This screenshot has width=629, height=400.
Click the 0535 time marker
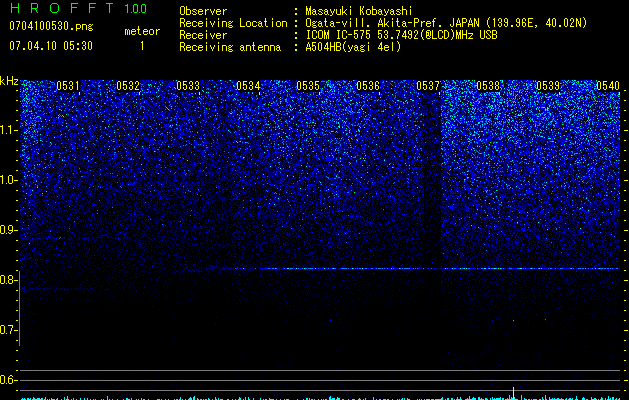(308, 85)
